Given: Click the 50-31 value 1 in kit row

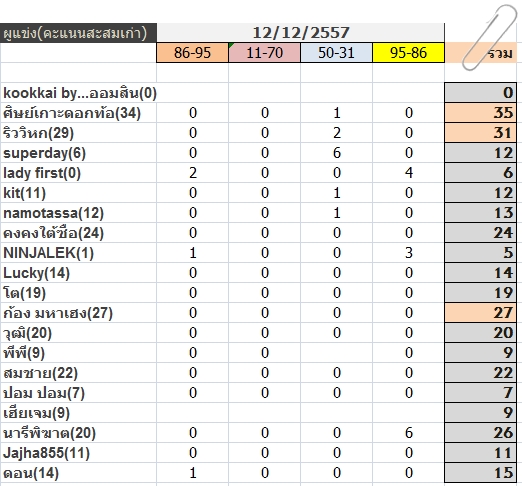Looking at the screenshot, I should [x=336, y=193].
